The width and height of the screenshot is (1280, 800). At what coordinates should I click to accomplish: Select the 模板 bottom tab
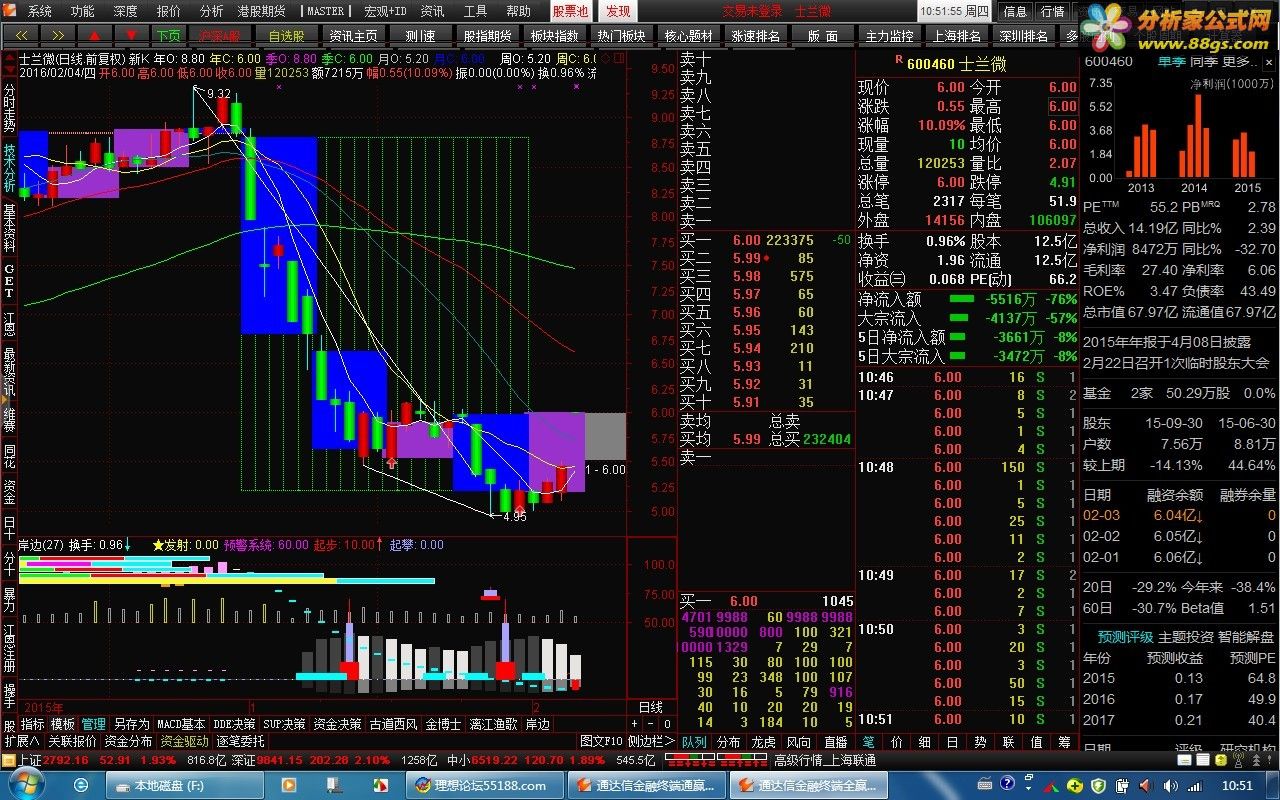coord(63,724)
